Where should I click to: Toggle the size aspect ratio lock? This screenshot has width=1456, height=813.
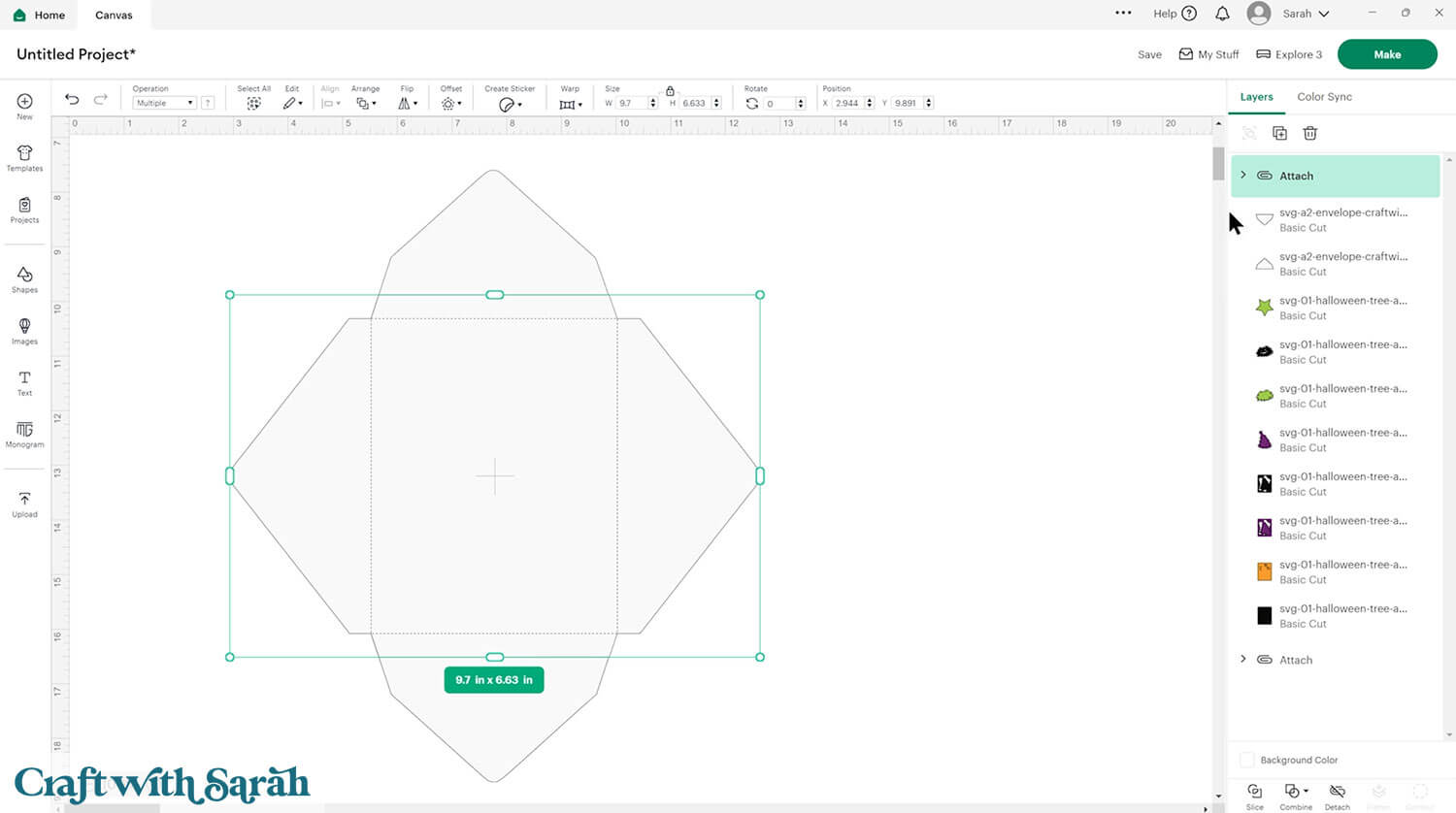click(670, 90)
